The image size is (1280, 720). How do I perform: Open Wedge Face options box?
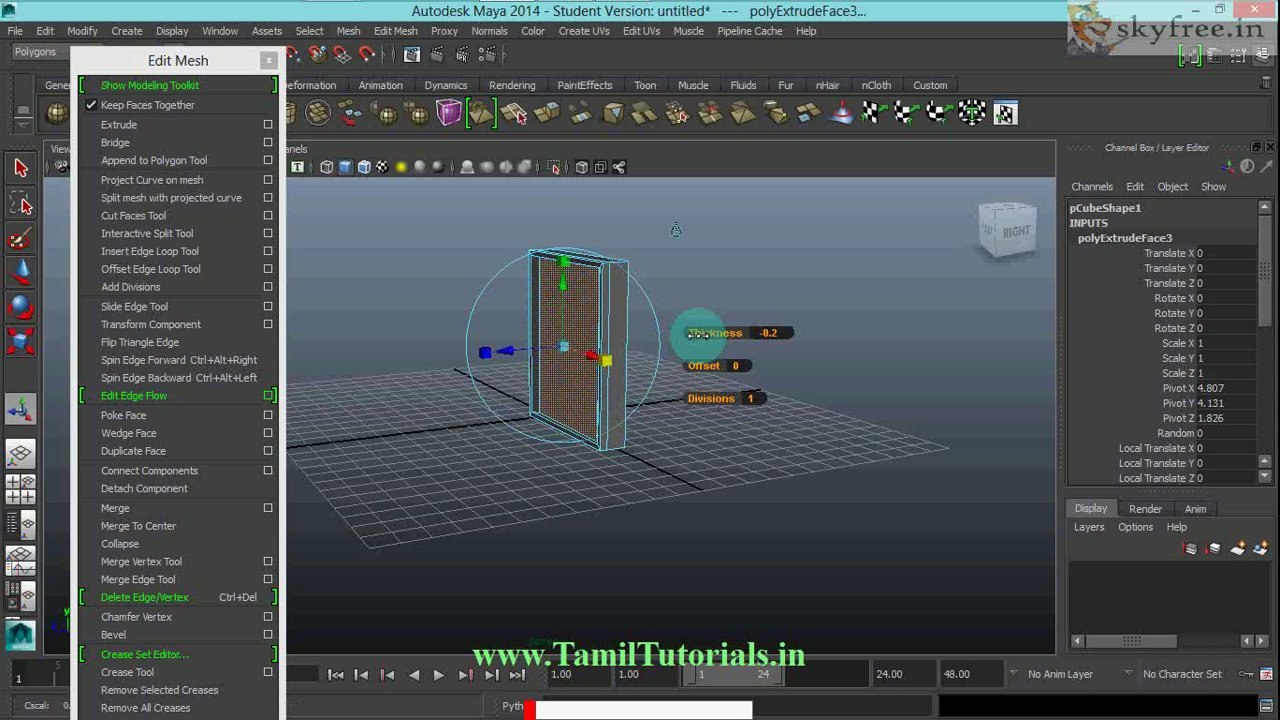268,434
